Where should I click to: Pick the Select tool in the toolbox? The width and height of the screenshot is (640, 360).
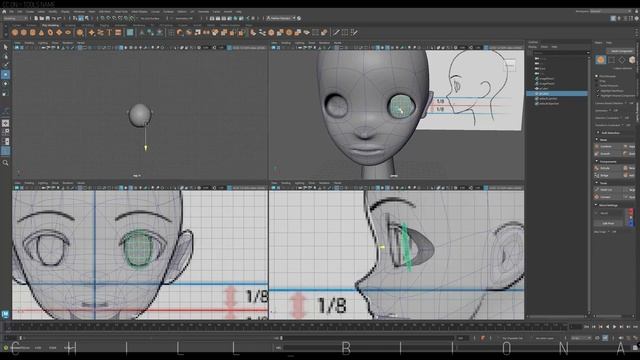click(5, 47)
